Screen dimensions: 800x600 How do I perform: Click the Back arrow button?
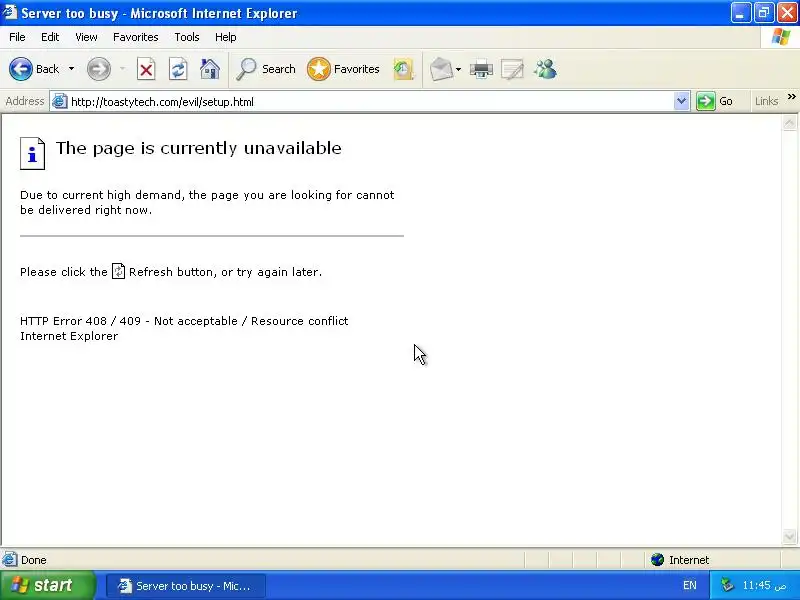click(x=21, y=69)
